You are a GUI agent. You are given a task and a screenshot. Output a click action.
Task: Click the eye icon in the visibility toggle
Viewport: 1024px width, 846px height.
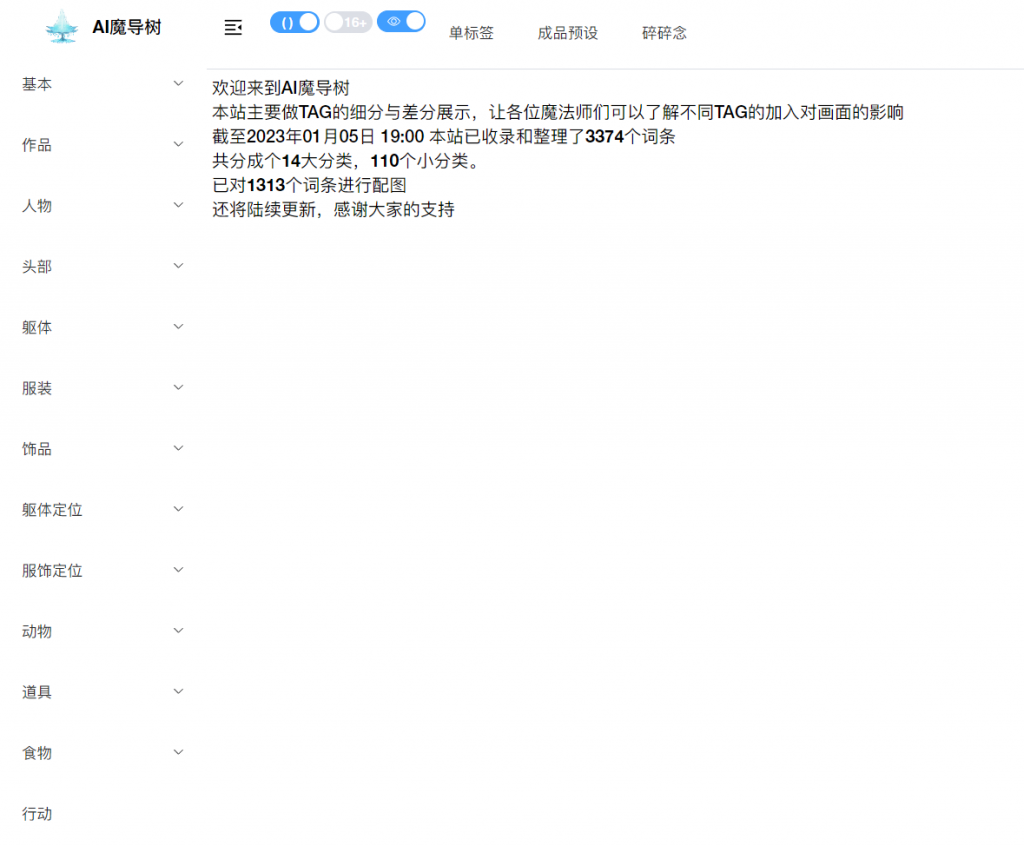(395, 20)
